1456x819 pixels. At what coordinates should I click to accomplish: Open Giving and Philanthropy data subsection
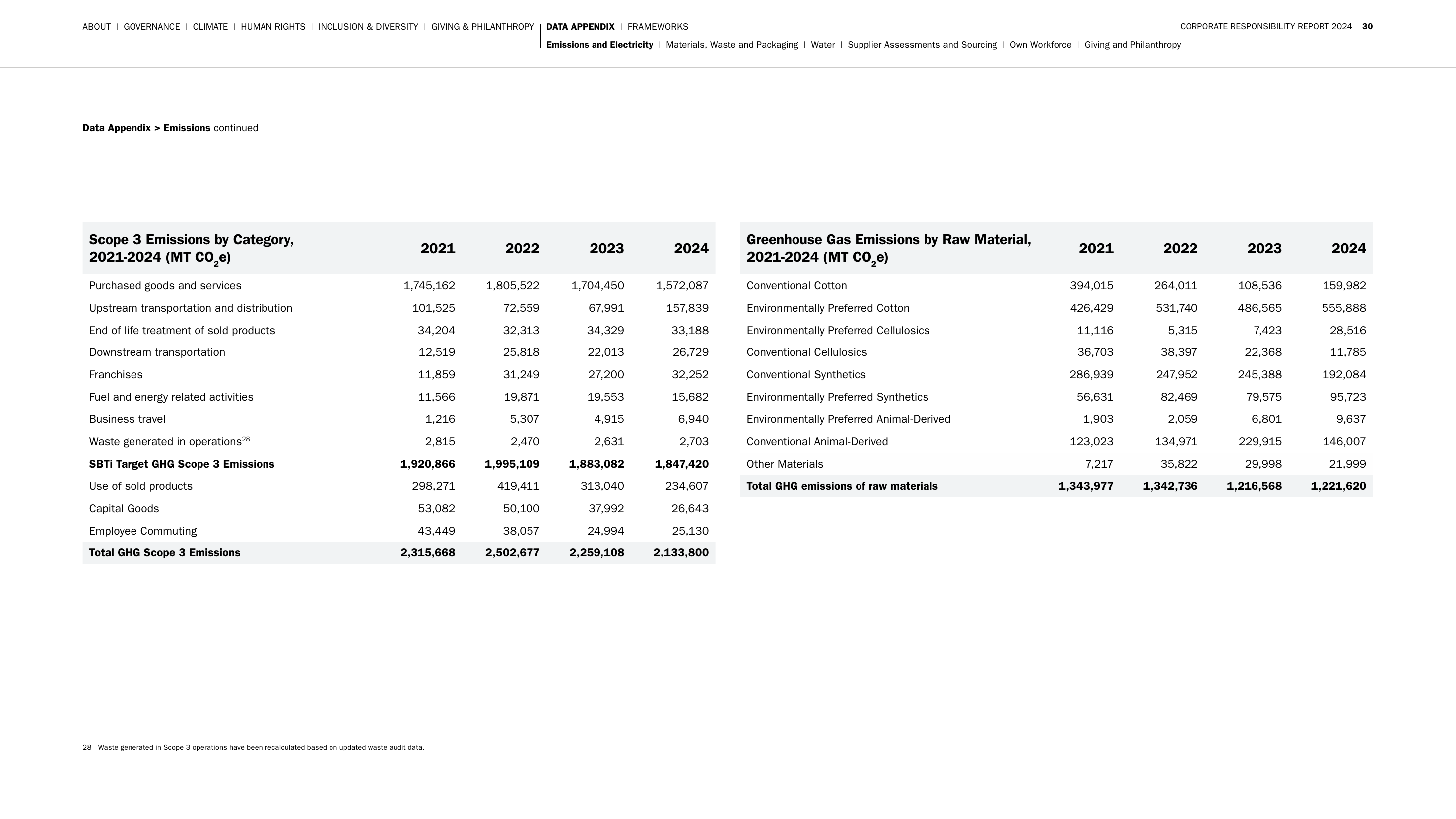click(x=1133, y=45)
